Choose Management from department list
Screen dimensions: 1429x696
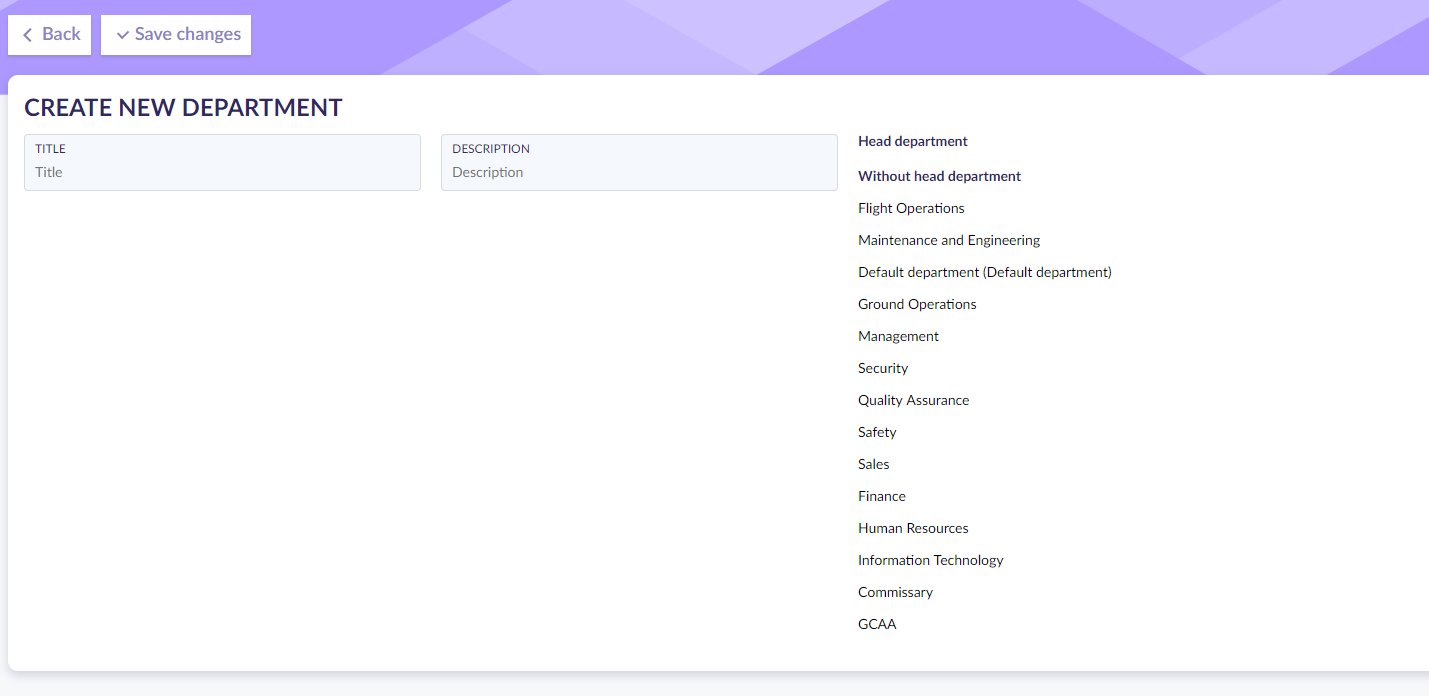898,336
